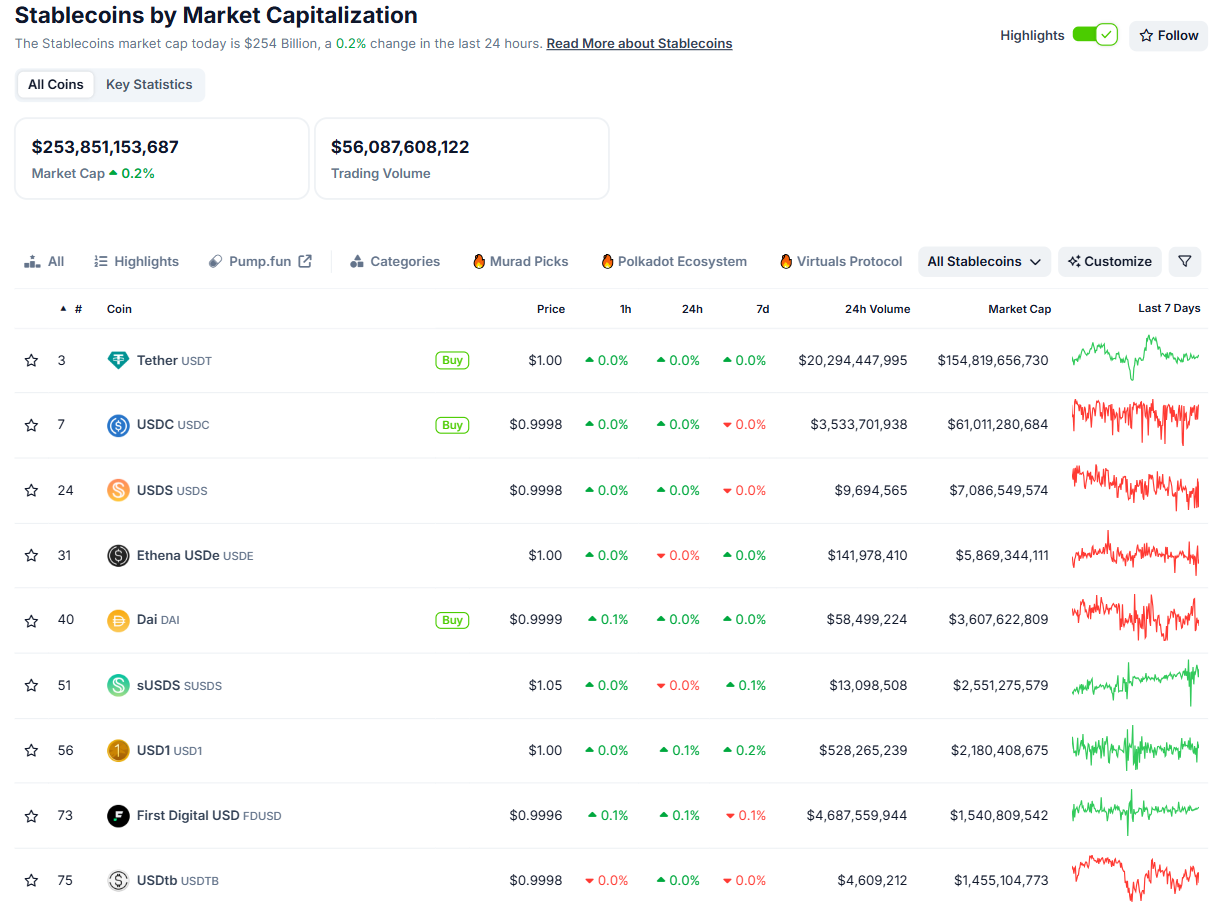This screenshot has width=1225, height=912.
Task: Sort by the 1h column header
Action: point(625,309)
